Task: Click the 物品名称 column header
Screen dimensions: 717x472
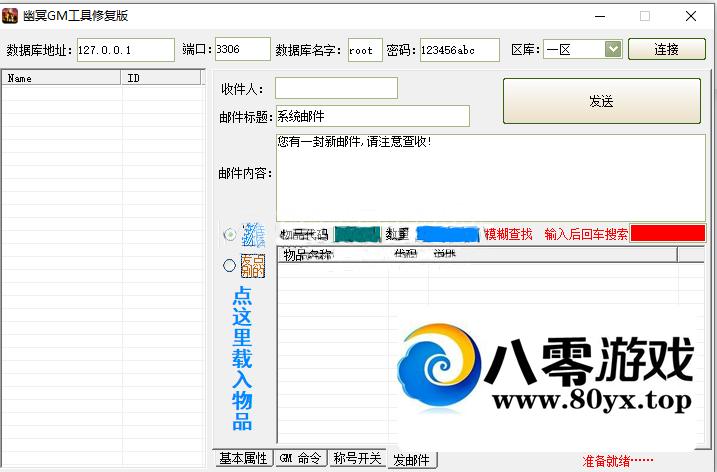Action: (307, 255)
